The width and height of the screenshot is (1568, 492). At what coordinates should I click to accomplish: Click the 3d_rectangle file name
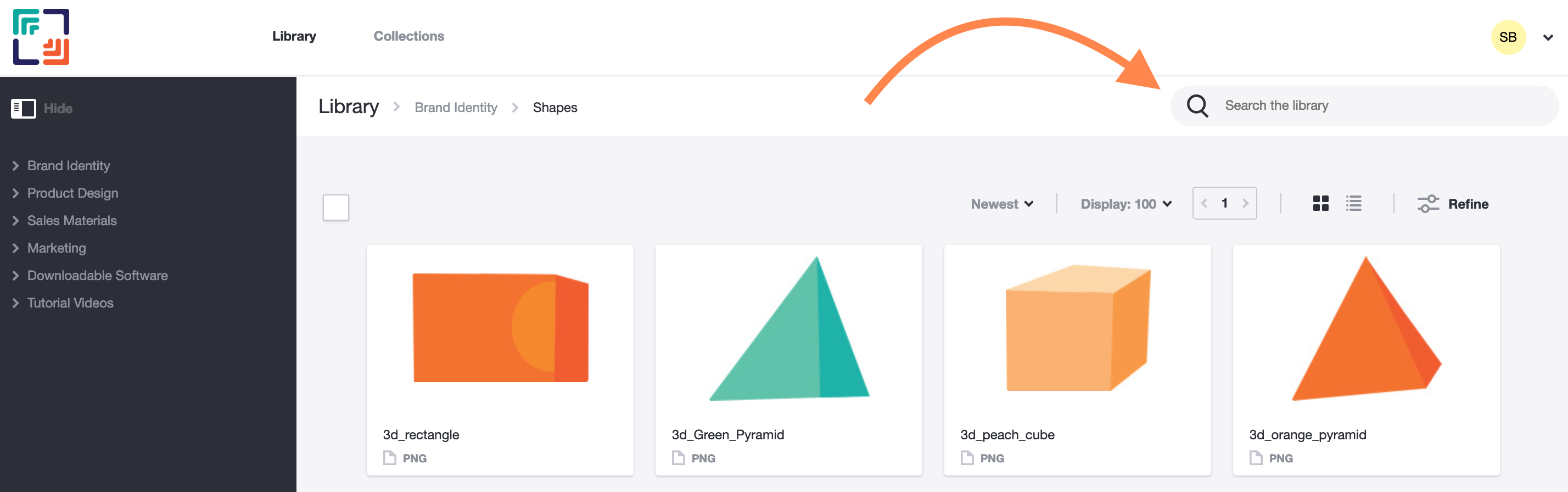[x=421, y=435]
